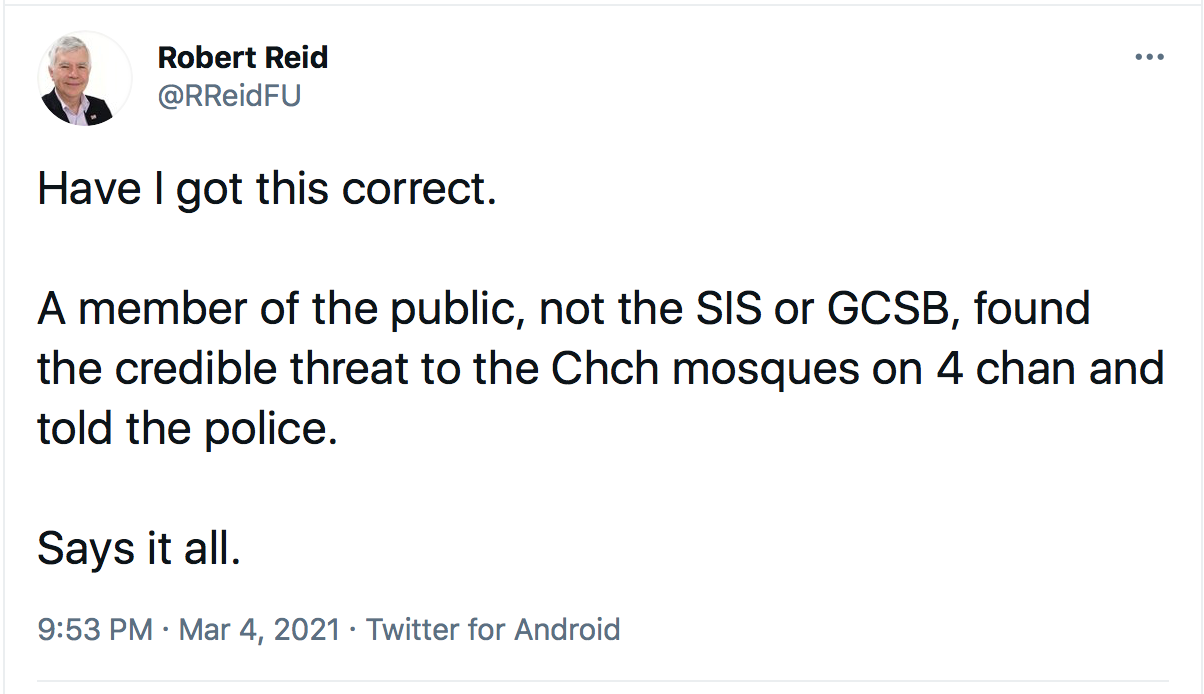Open the more options ellipsis menu

point(1149,57)
